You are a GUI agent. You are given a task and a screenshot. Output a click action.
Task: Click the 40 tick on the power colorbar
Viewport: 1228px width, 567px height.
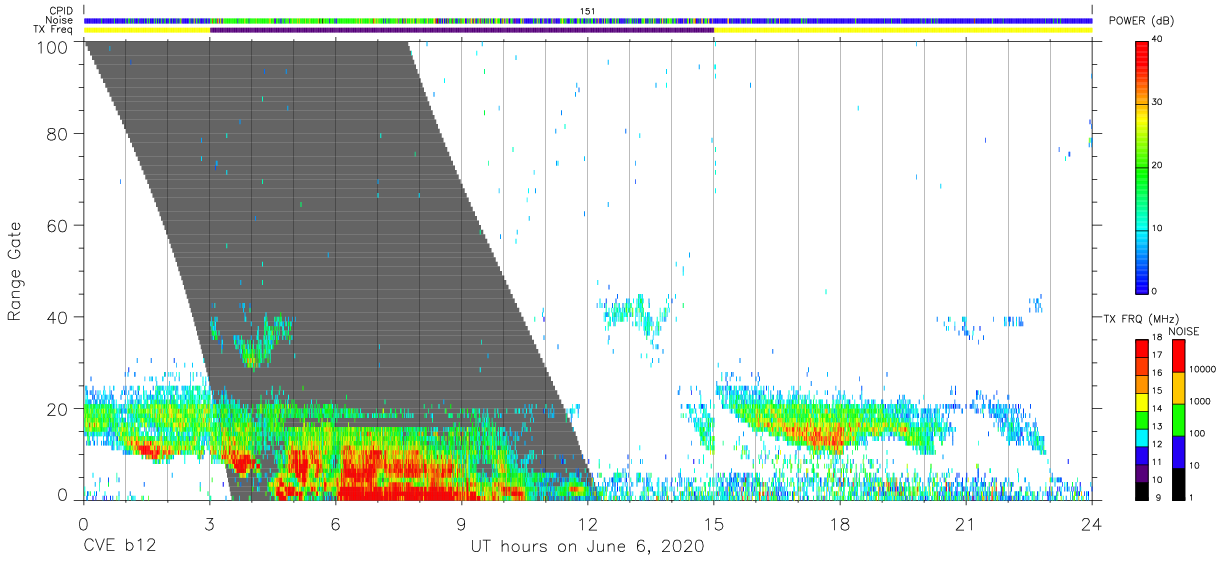click(x=1159, y=39)
